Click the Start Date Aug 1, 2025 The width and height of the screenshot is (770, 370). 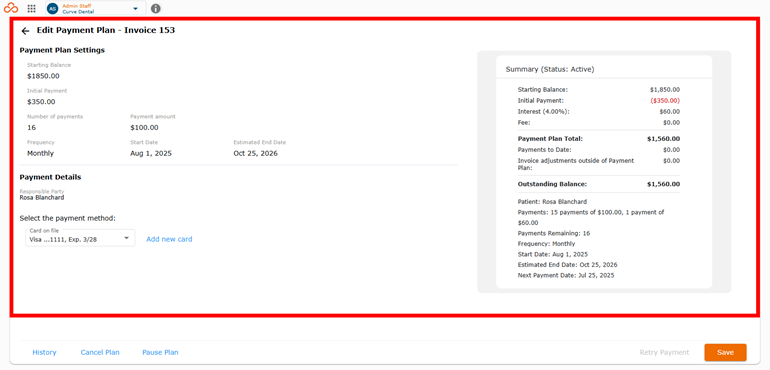tap(151, 153)
